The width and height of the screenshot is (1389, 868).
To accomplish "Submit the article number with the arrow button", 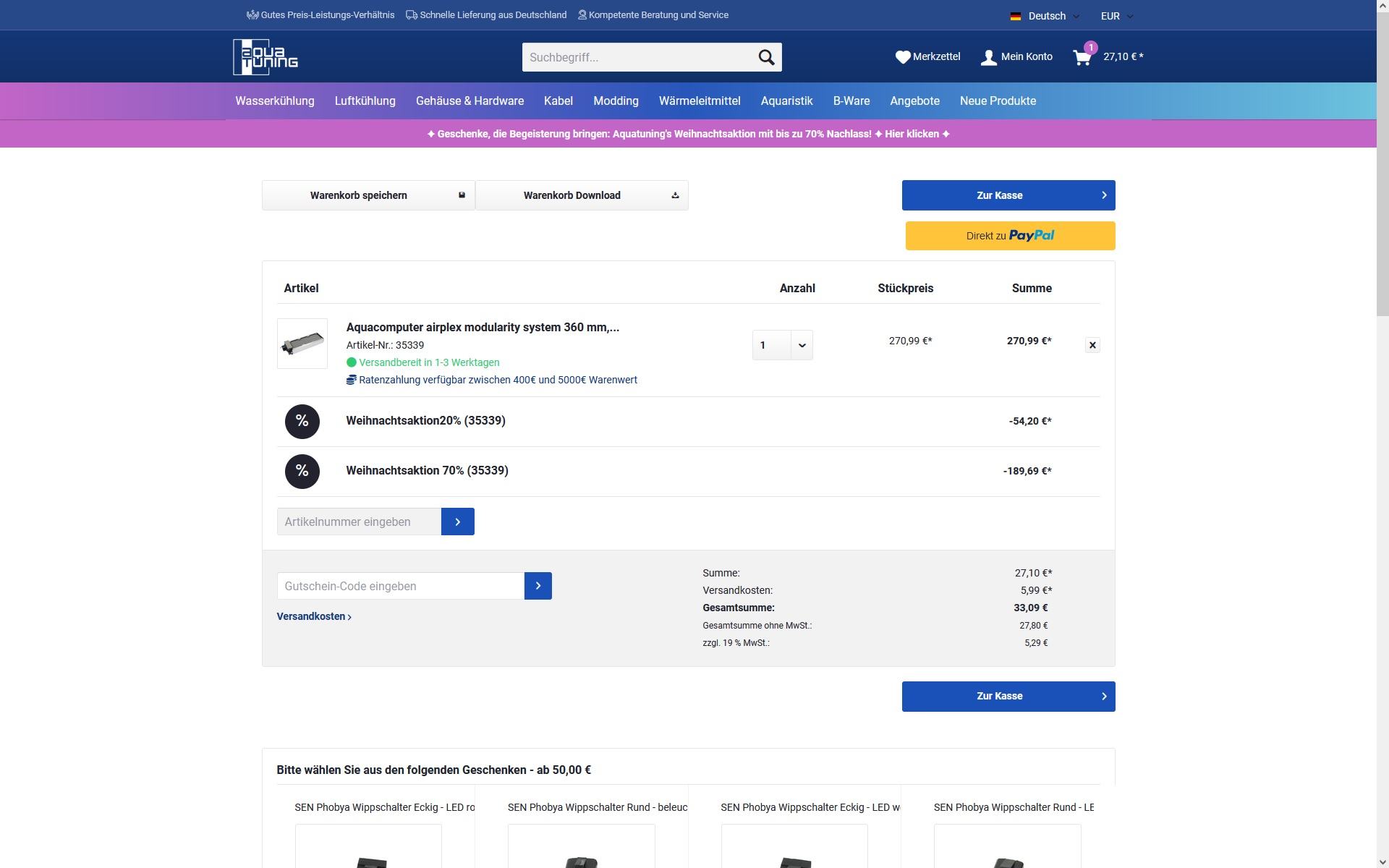I will 457,522.
